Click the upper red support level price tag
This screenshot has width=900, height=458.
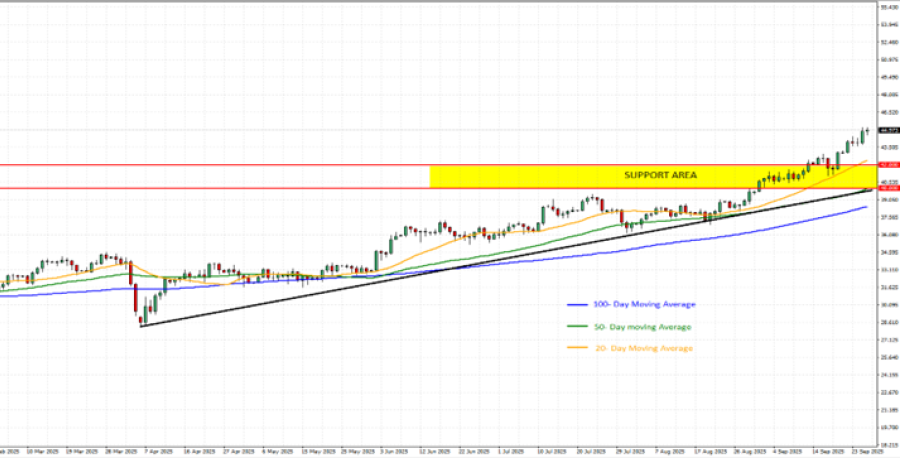[887, 165]
